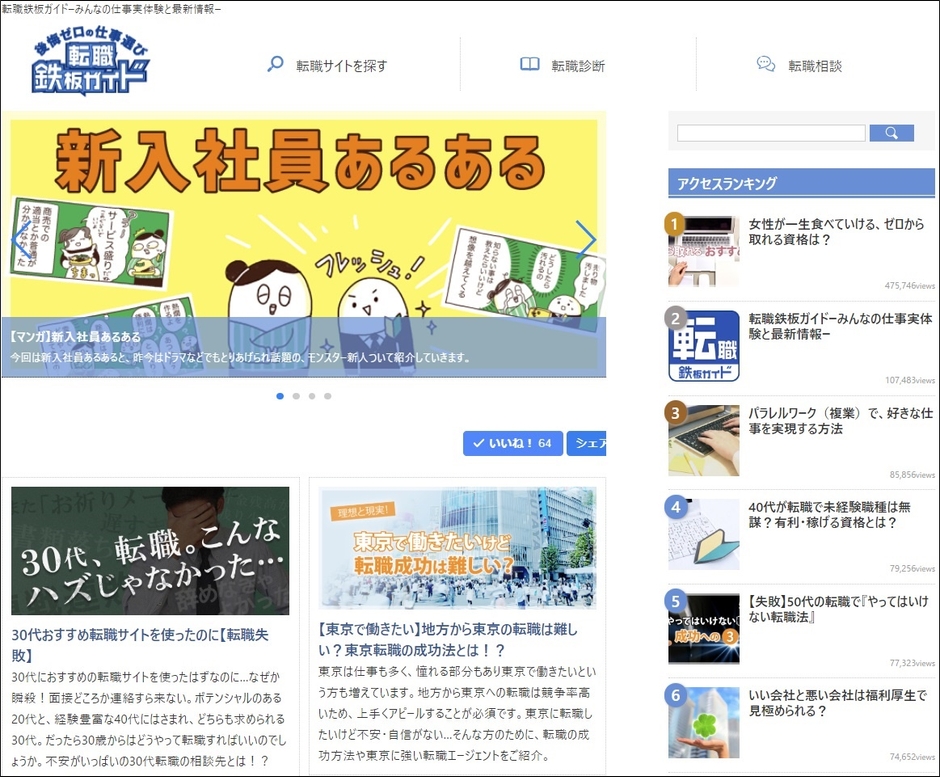Click the number 3 ranking badge
Image resolution: width=940 pixels, height=777 pixels.
click(675, 412)
